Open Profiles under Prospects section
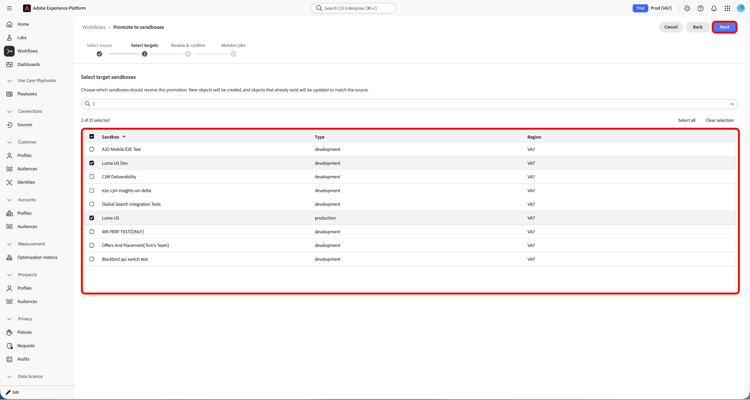 click(24, 288)
